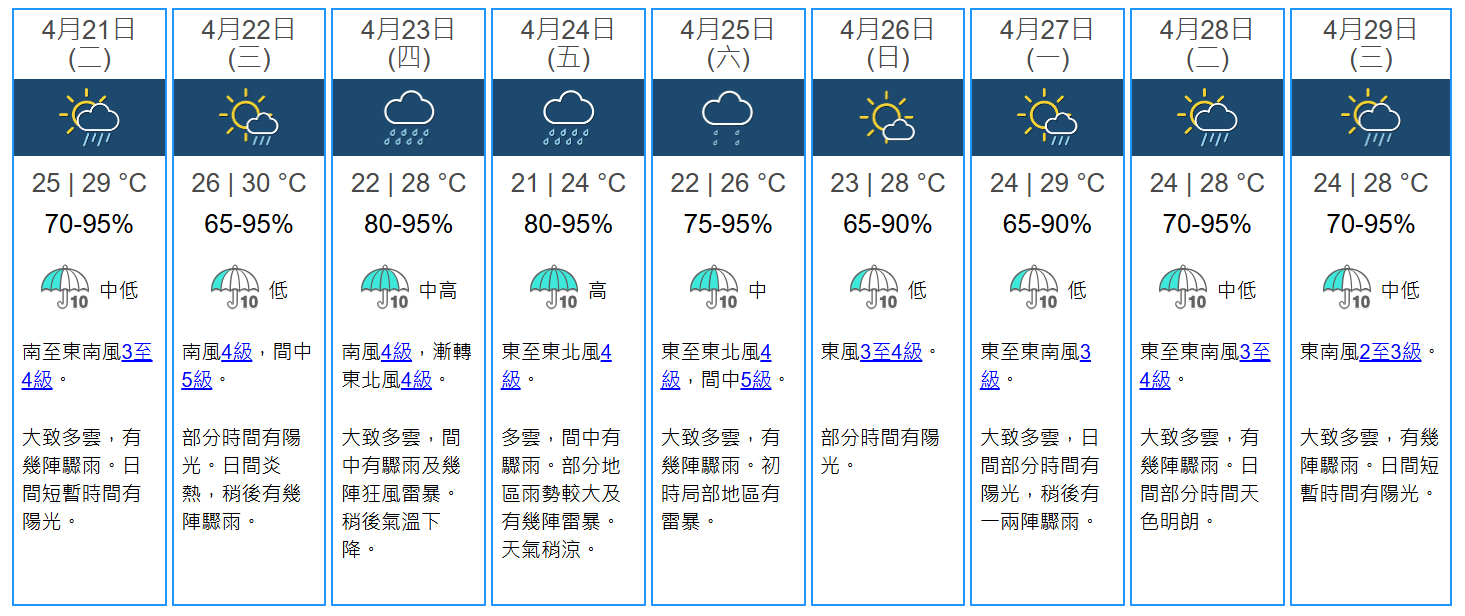Click the 80-95% humidity value for April 23
This screenshot has height=616, width=1465.
point(408,225)
